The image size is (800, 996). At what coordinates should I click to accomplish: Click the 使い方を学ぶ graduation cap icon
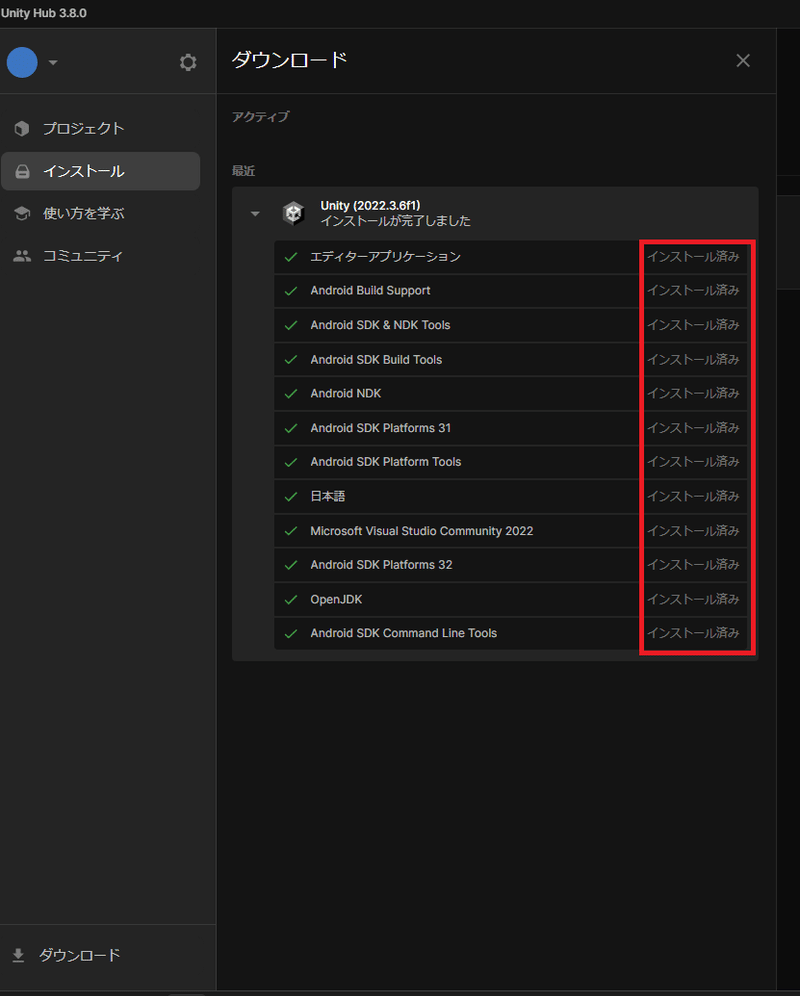(x=22, y=213)
